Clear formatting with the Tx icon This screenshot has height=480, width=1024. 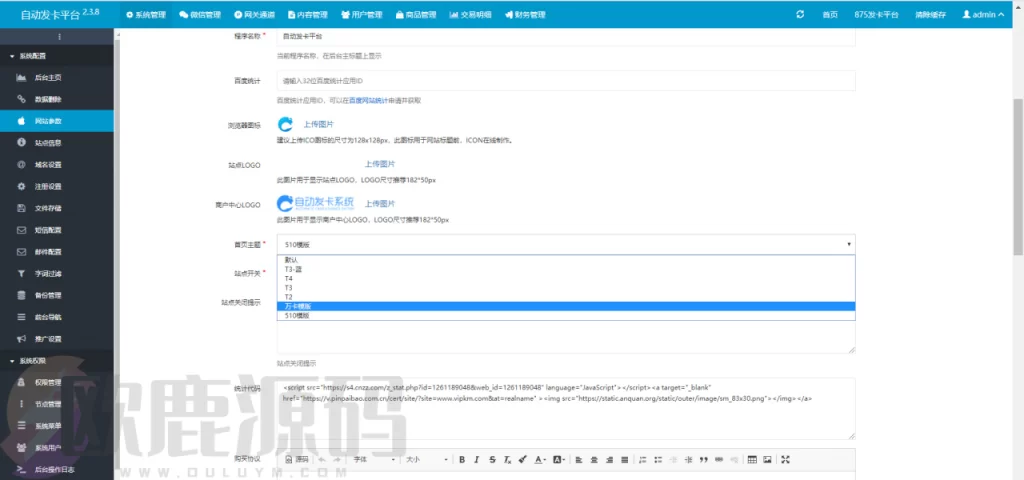point(507,460)
